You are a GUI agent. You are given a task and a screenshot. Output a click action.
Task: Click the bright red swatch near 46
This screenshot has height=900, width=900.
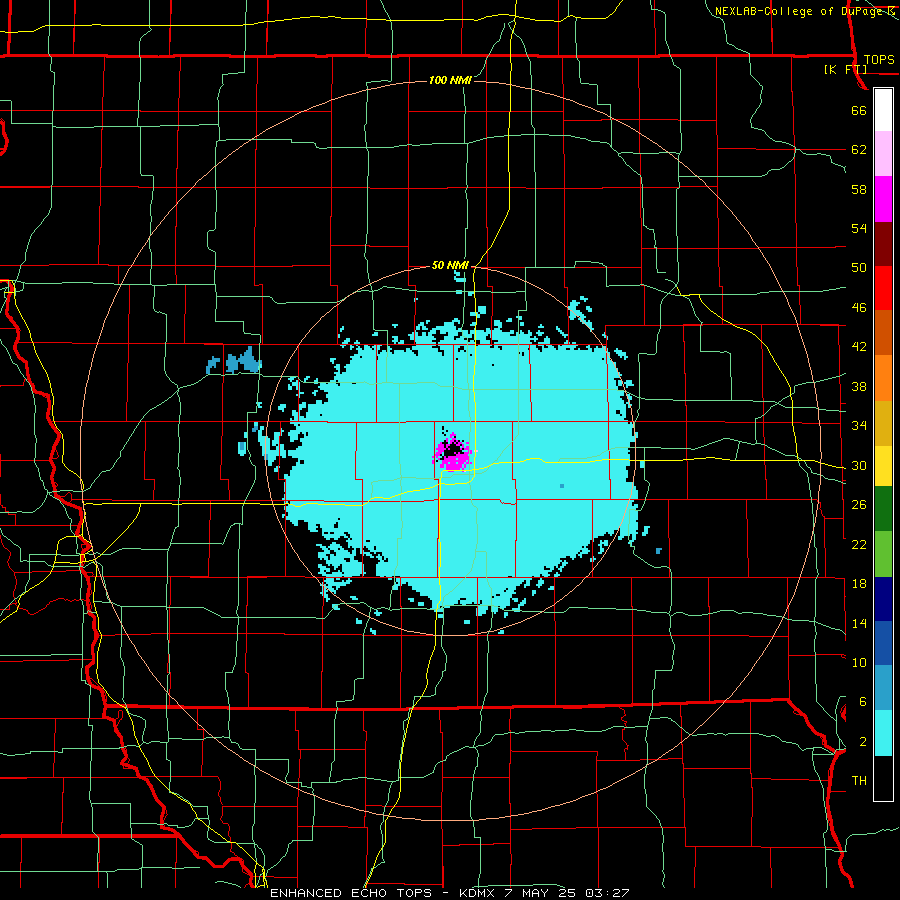(883, 288)
